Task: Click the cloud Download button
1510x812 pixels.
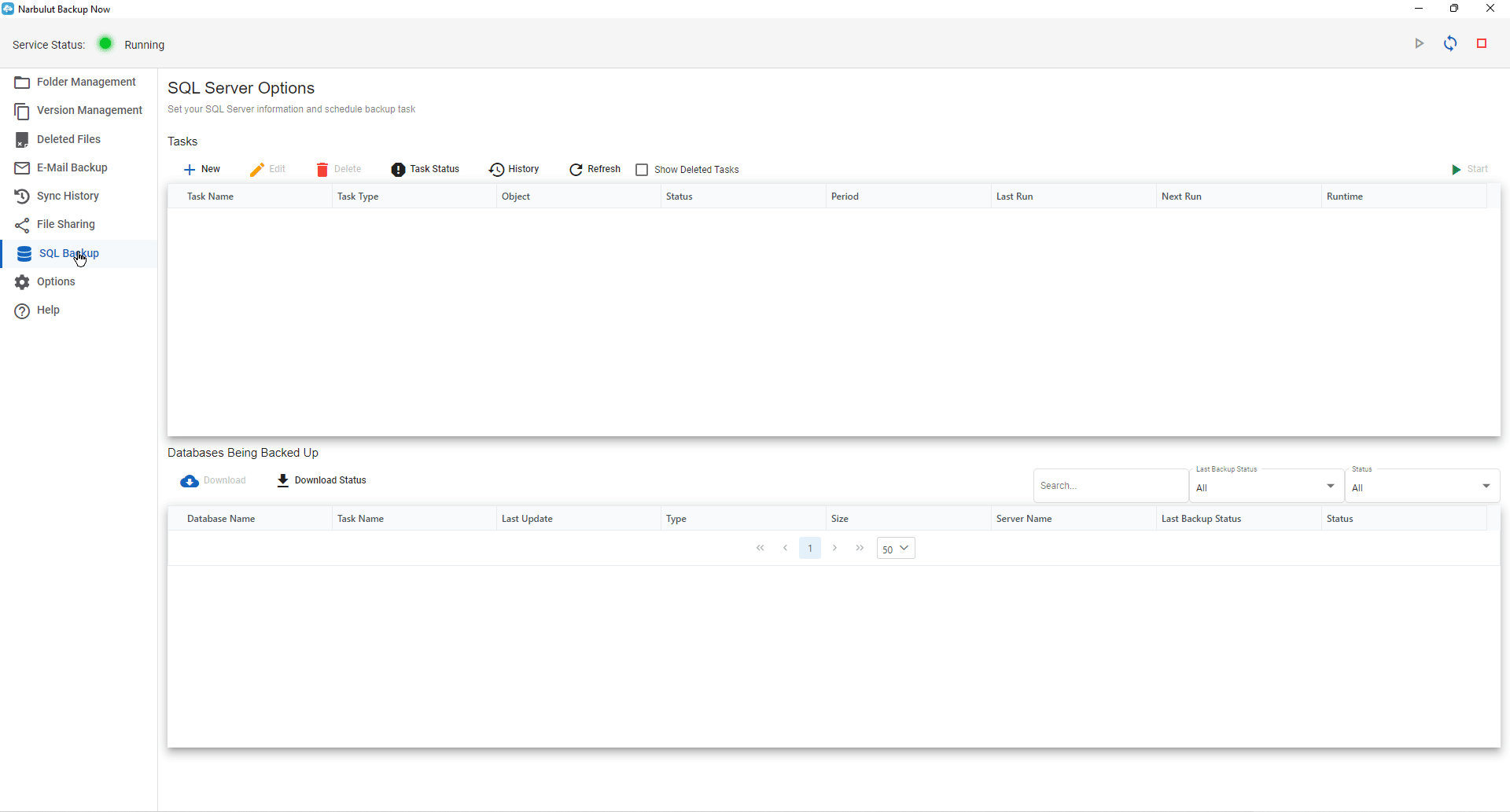Action: coord(213,480)
